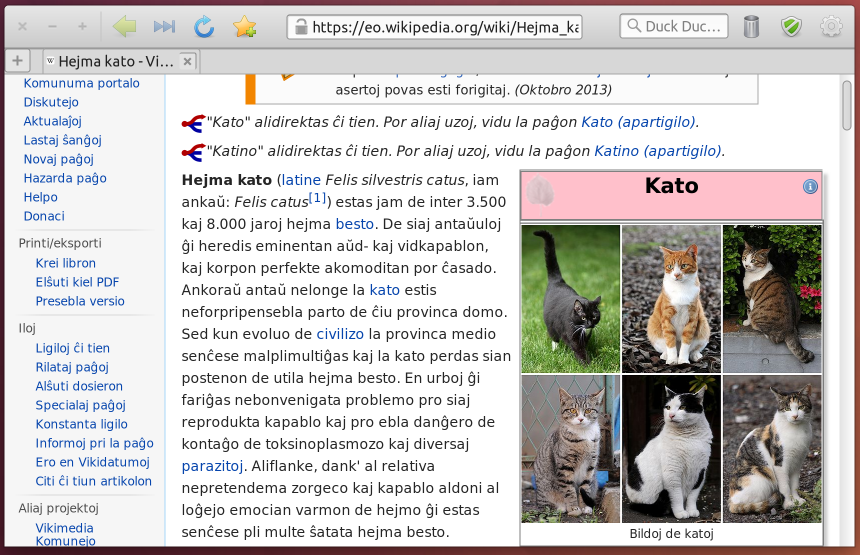Open the civilizo link
The height and width of the screenshot is (555, 860).
click(x=340, y=334)
